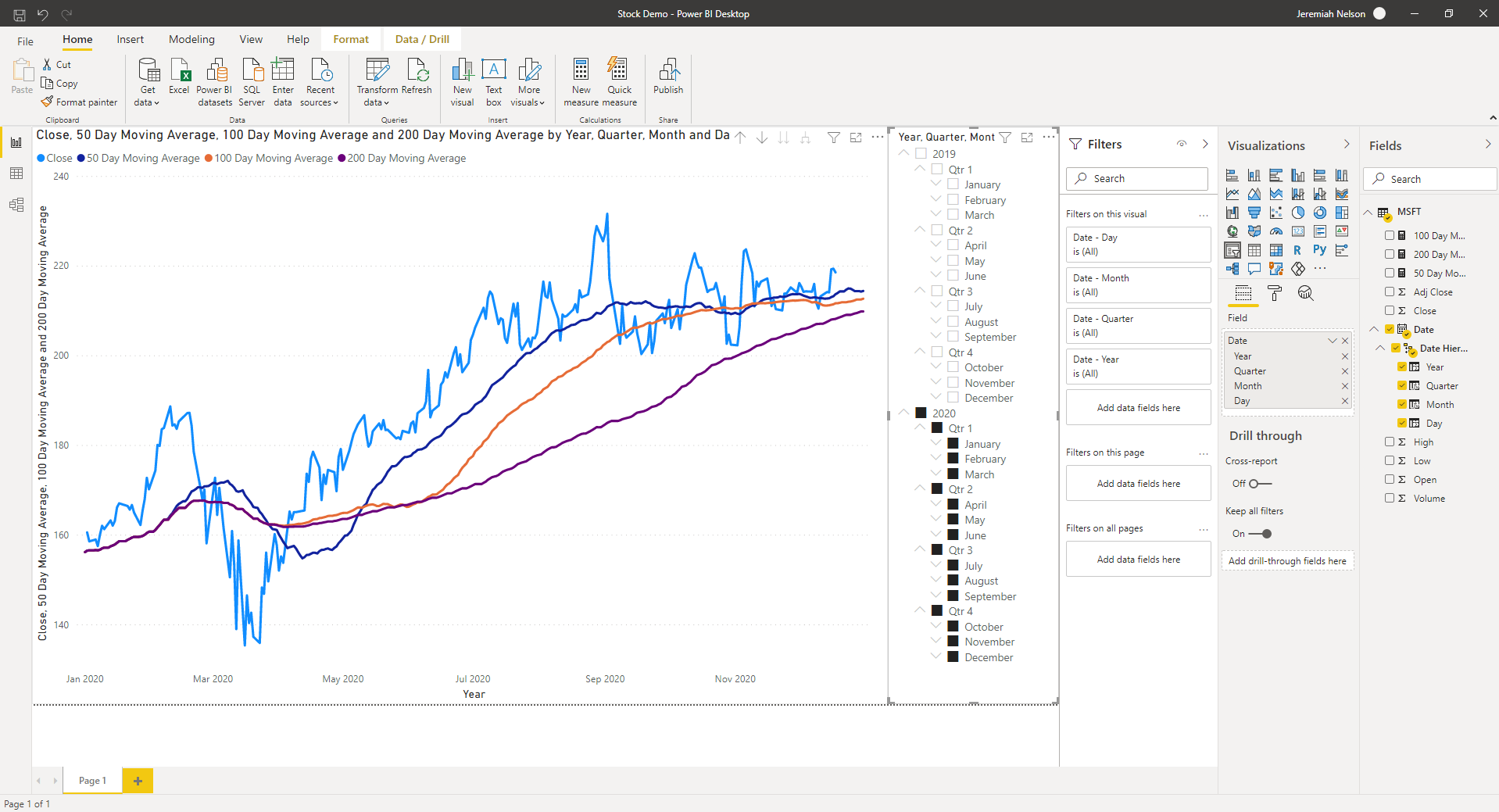Select the Matrix visualization
1499x812 pixels.
point(1276,250)
